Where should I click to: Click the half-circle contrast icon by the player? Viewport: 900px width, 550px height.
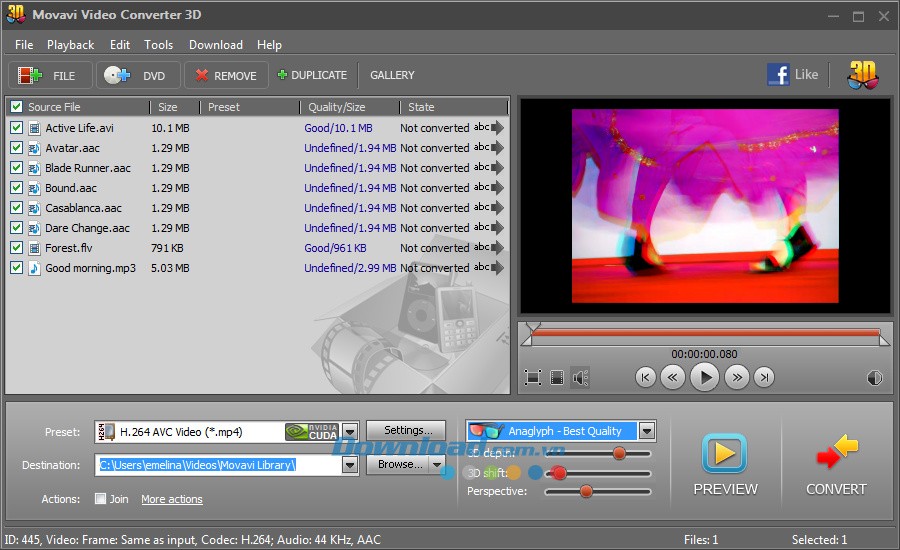[x=874, y=378]
